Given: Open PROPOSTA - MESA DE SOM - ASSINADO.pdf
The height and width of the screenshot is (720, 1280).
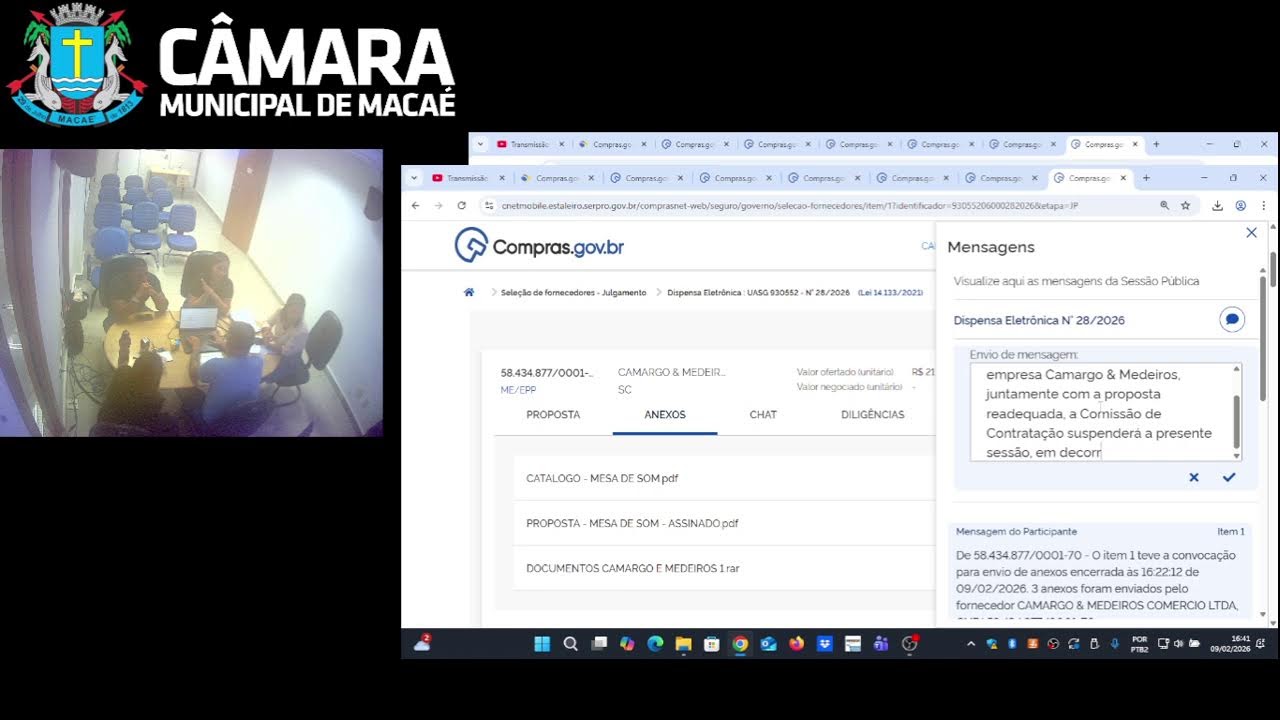Looking at the screenshot, I should point(632,523).
